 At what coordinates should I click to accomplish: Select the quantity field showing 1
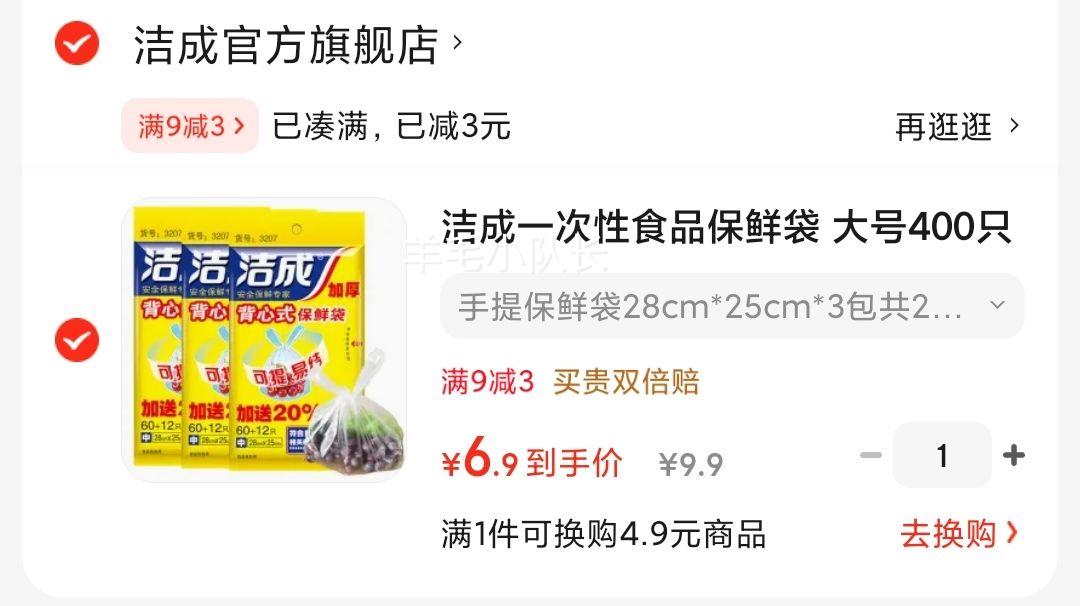pyautogui.click(x=942, y=455)
